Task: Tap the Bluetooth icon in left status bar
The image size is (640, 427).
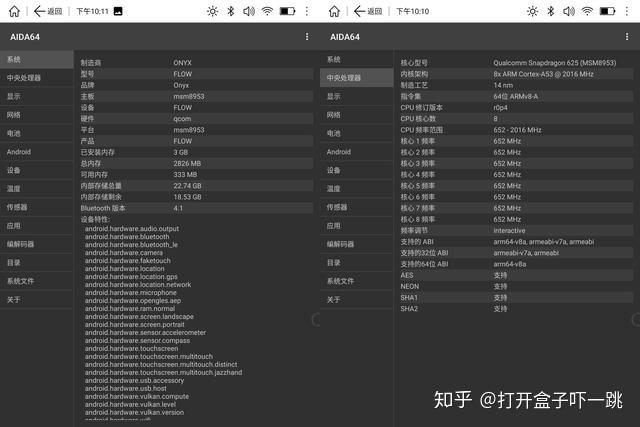Action: tap(231, 11)
